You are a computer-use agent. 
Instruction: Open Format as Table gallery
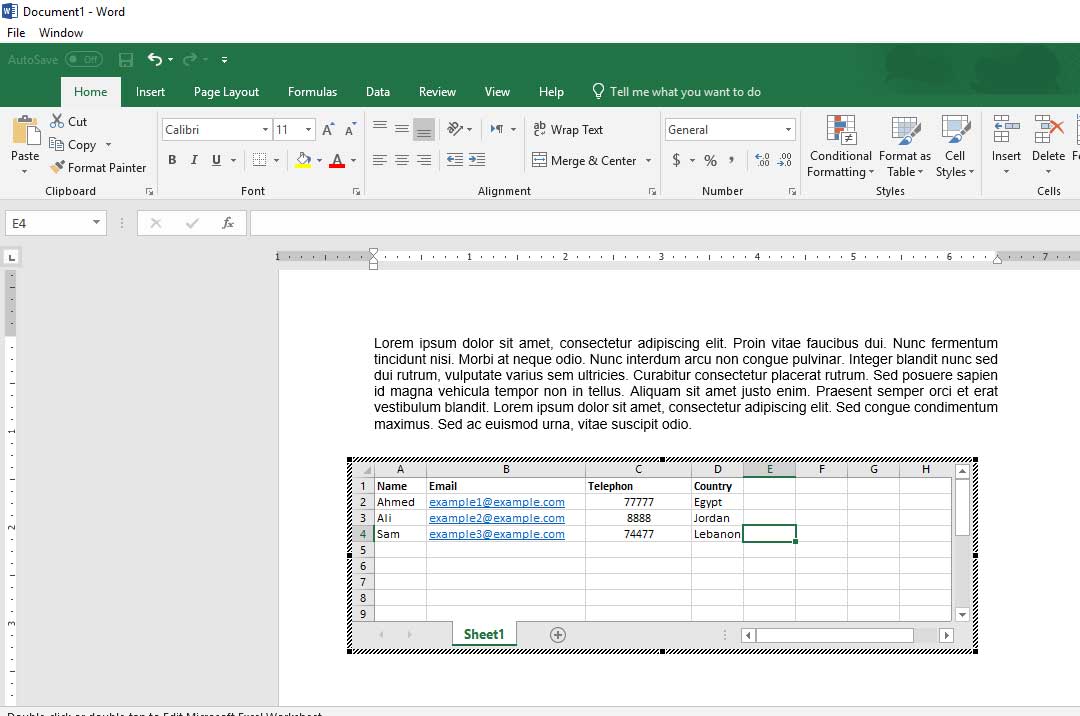[904, 147]
